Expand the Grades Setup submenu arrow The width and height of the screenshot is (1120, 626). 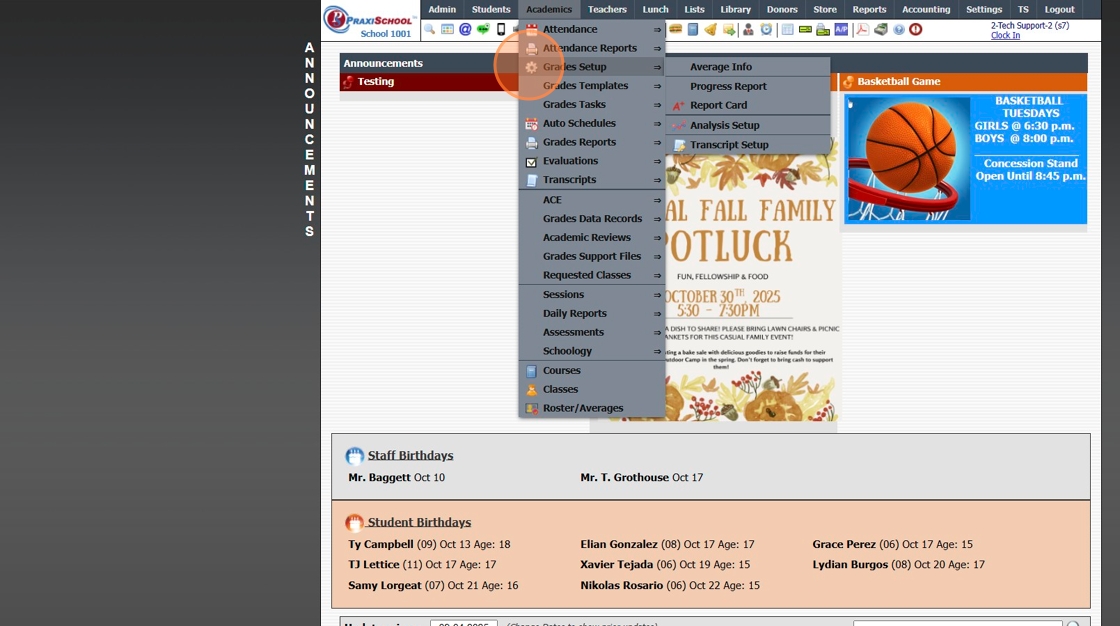pyautogui.click(x=657, y=67)
